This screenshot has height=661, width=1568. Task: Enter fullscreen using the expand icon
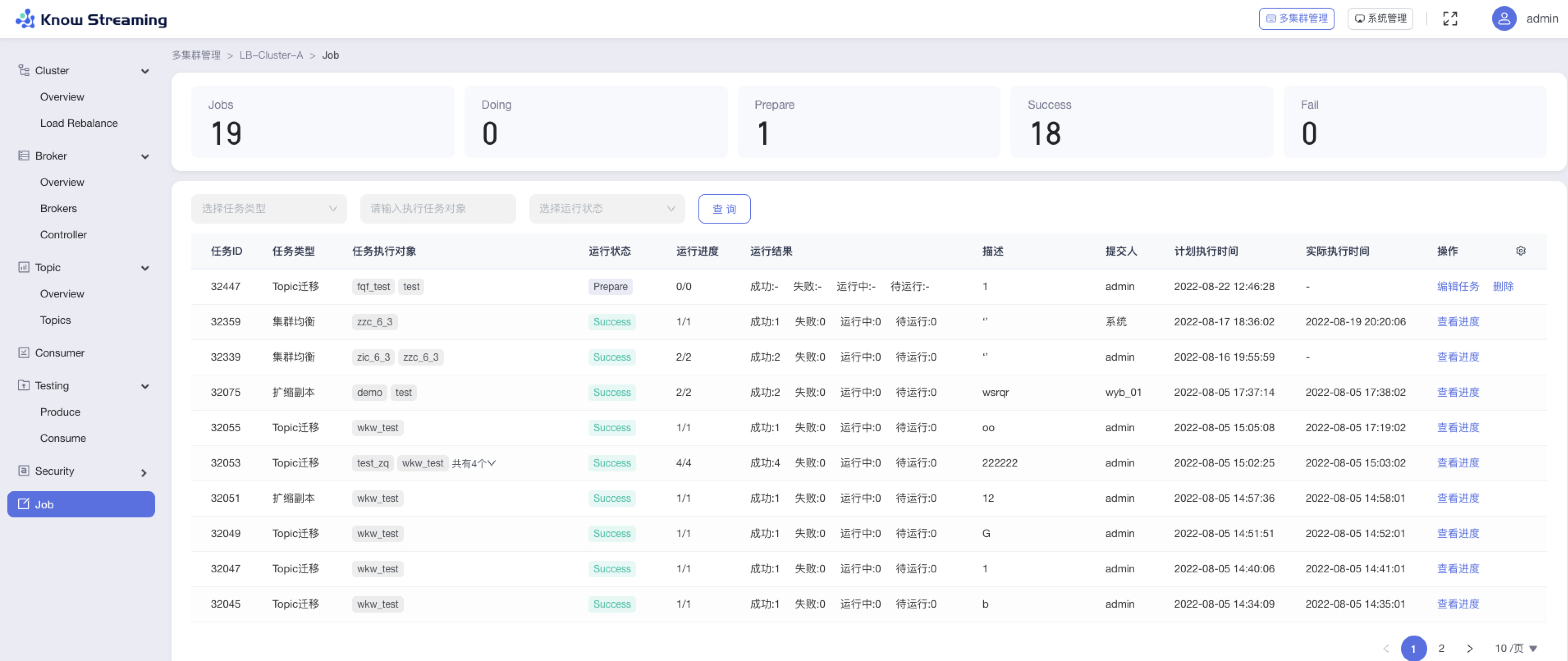click(1451, 18)
